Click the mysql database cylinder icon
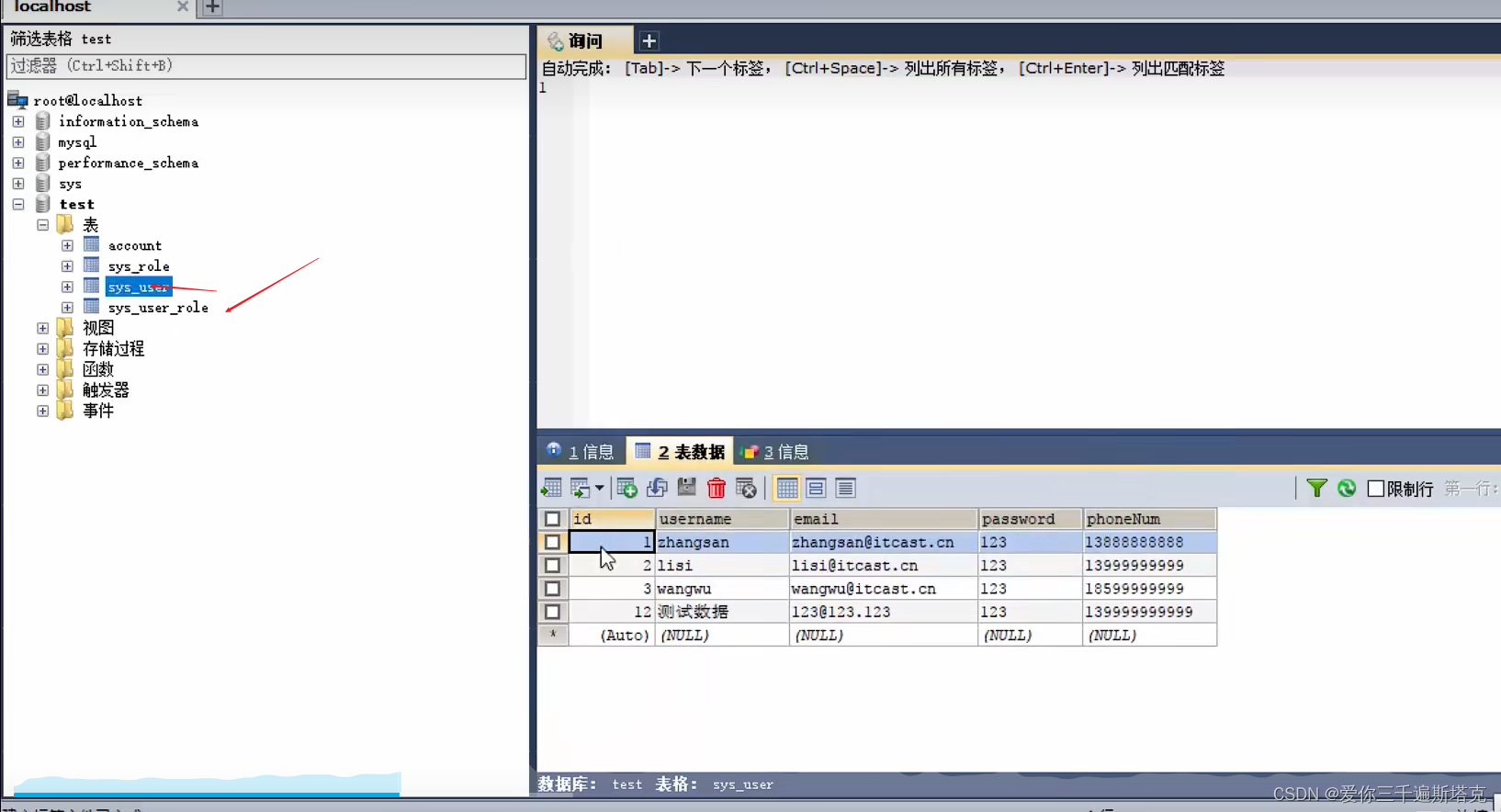The image size is (1501, 812). click(42, 142)
